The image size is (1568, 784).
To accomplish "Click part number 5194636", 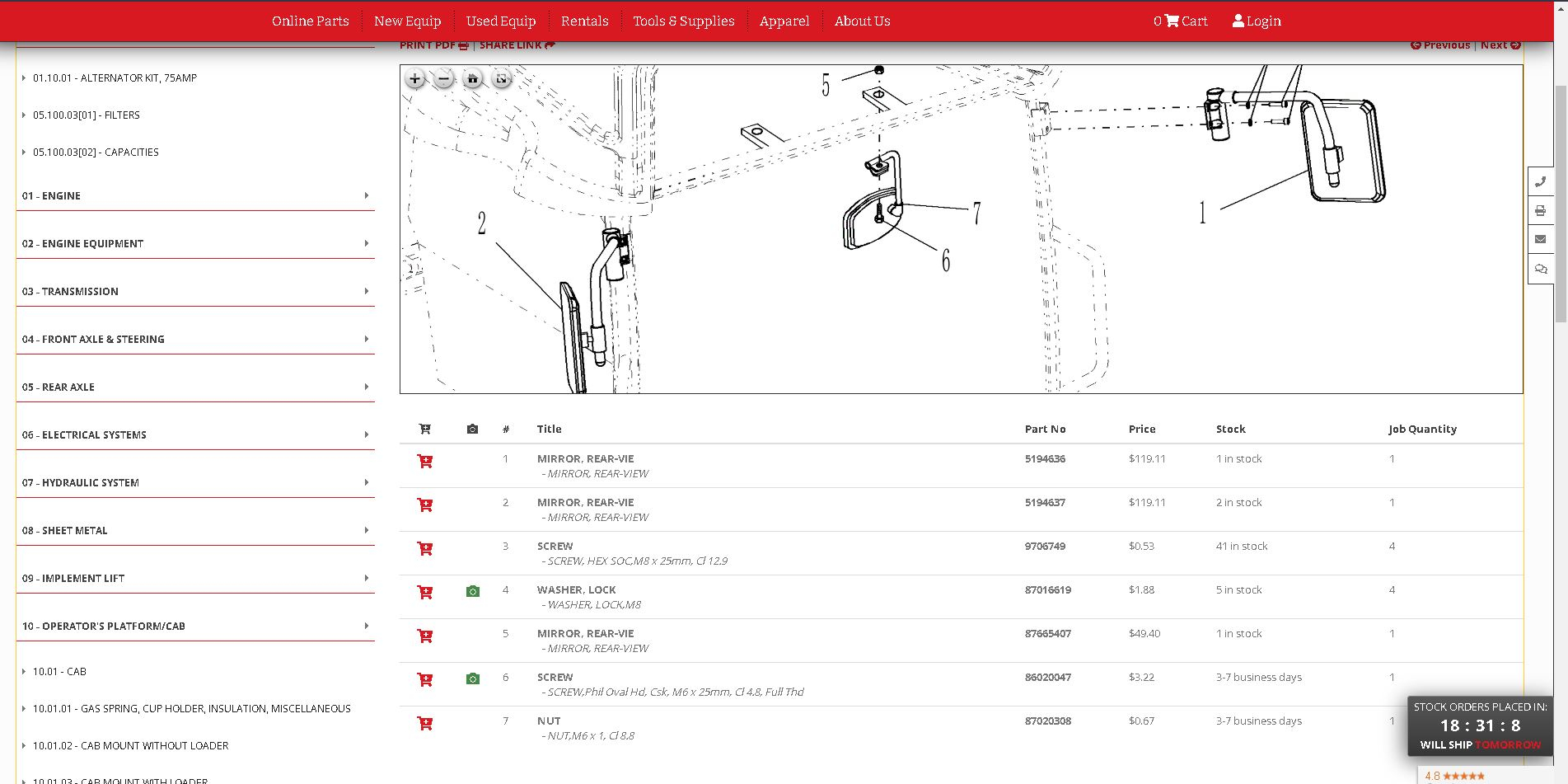I will point(1045,459).
